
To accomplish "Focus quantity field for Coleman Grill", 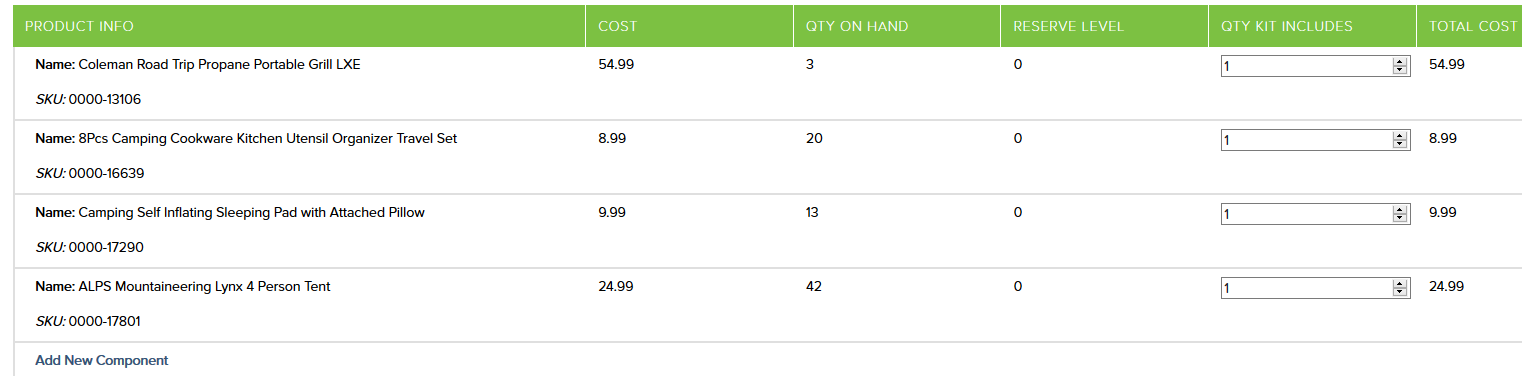I will [x=1306, y=66].
